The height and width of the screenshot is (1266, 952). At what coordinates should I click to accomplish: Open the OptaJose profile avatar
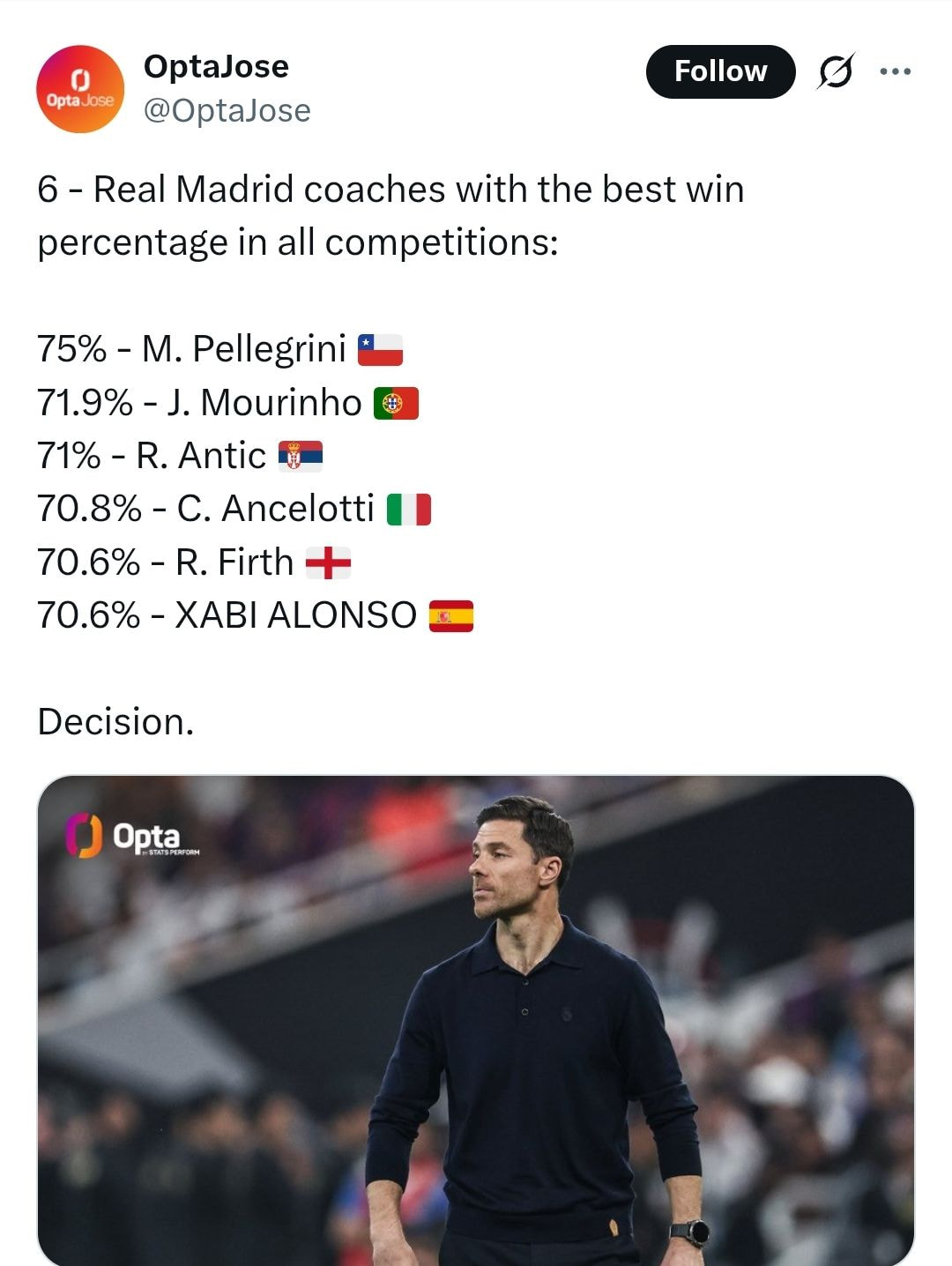click(80, 89)
